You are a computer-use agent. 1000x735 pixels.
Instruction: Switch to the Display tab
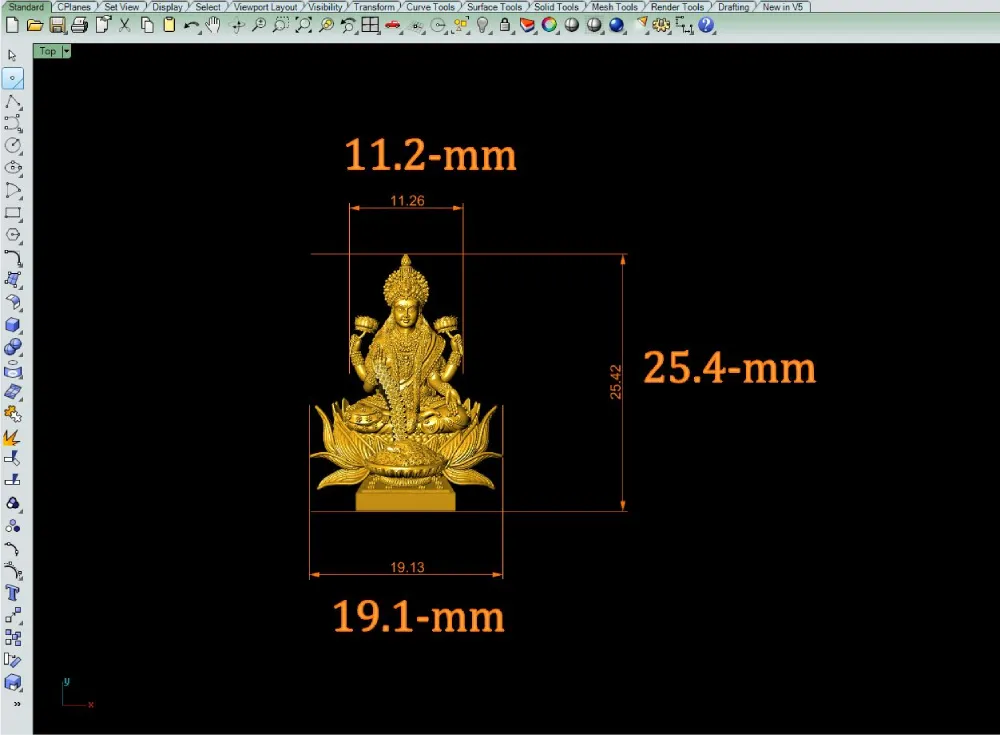click(x=167, y=6)
